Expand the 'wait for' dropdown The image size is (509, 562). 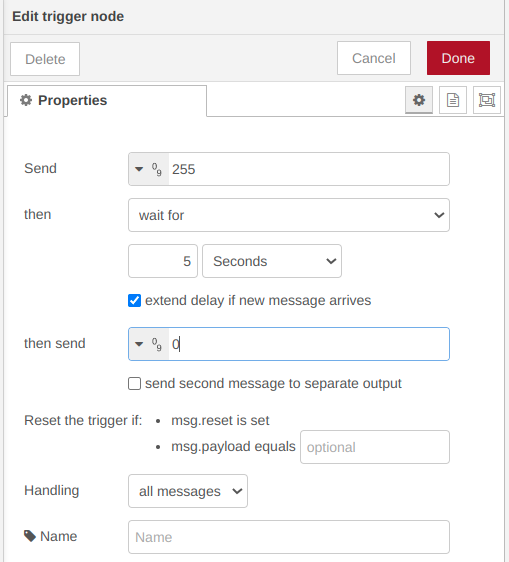point(289,215)
